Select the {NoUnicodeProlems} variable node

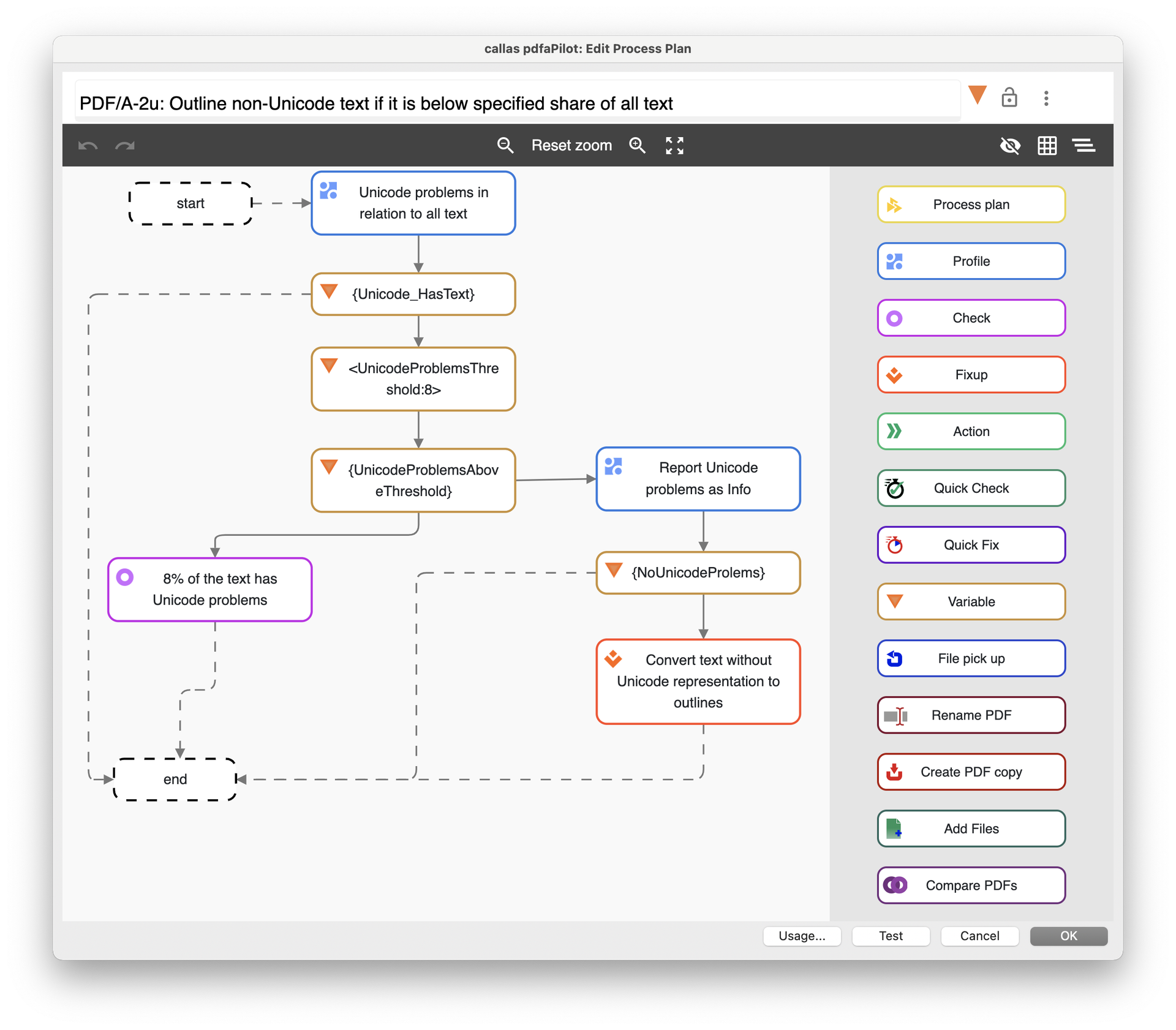(698, 573)
